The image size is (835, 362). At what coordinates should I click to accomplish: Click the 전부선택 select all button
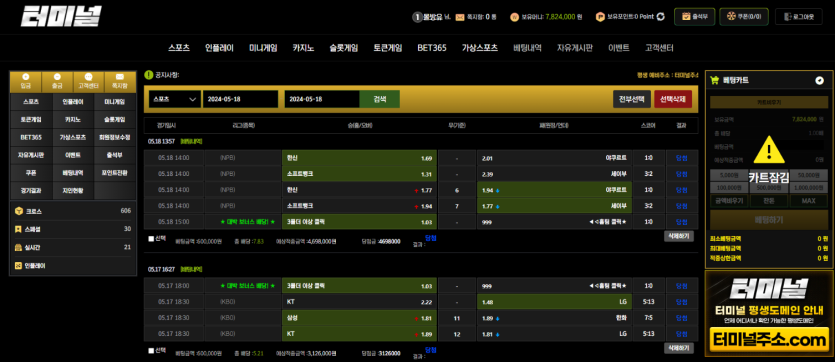pos(632,99)
